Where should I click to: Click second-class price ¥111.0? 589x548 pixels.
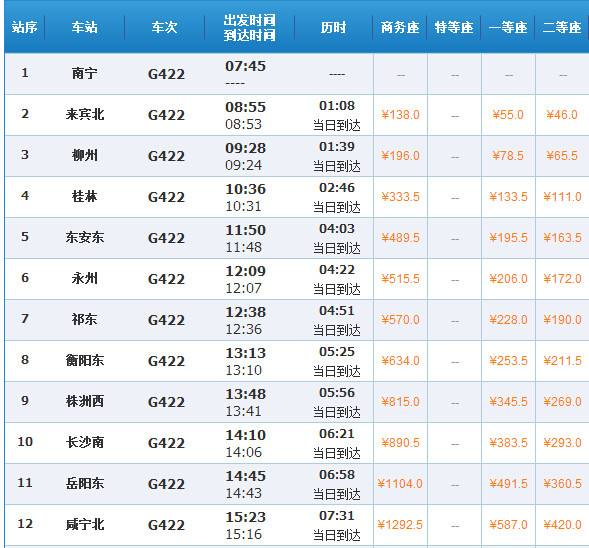point(562,196)
